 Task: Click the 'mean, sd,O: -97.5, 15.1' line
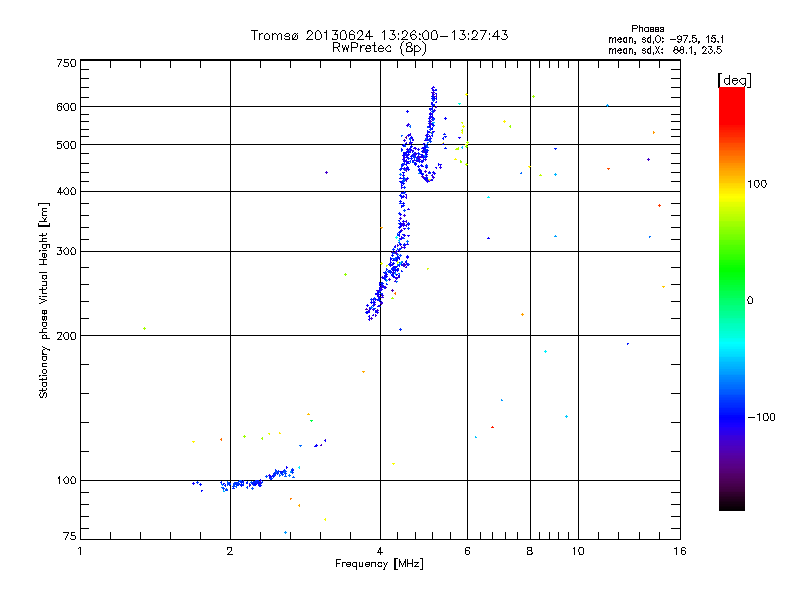click(x=666, y=39)
